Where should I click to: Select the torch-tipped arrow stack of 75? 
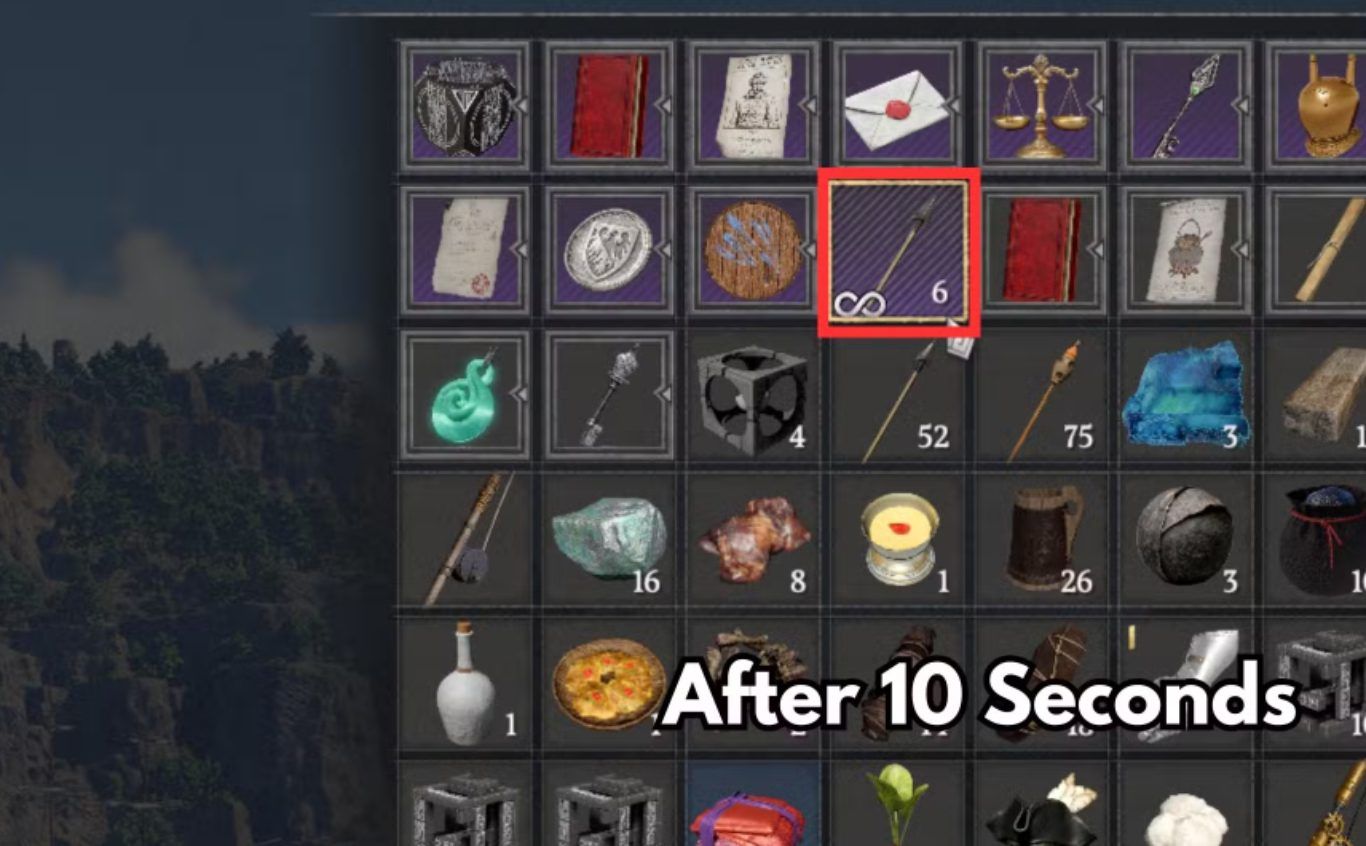point(1042,395)
